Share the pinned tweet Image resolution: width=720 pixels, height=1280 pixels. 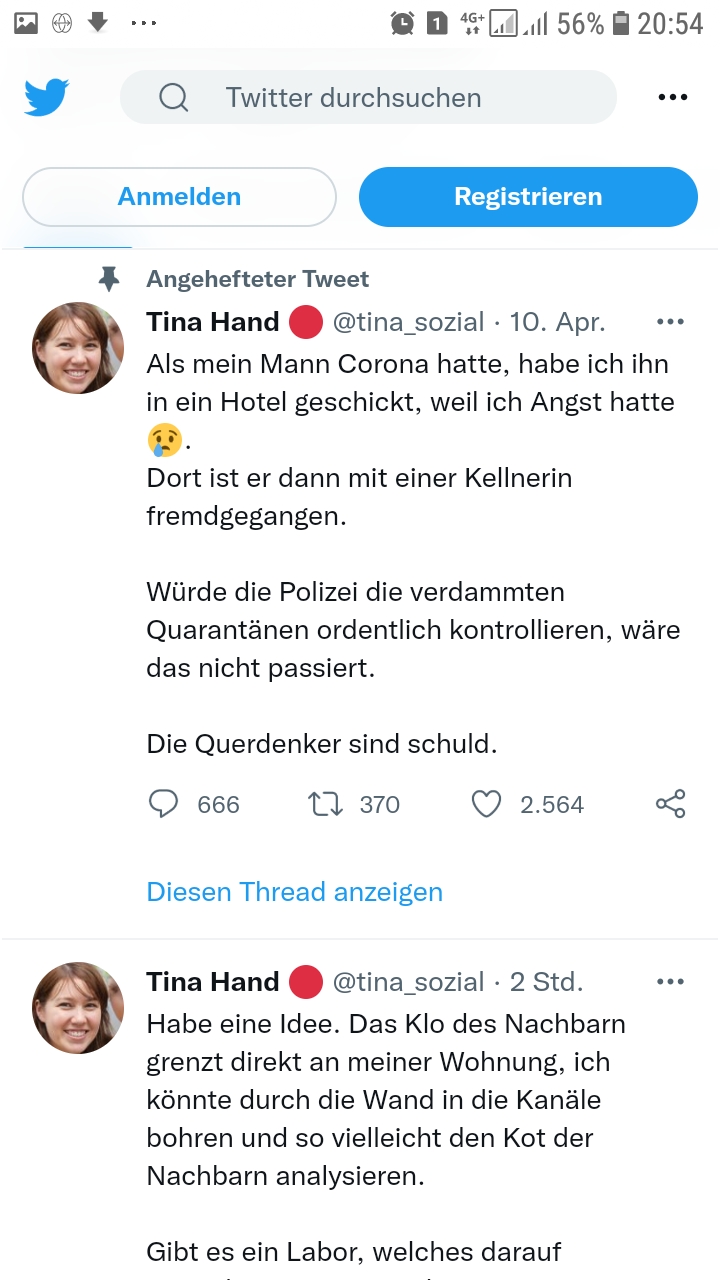[670, 804]
